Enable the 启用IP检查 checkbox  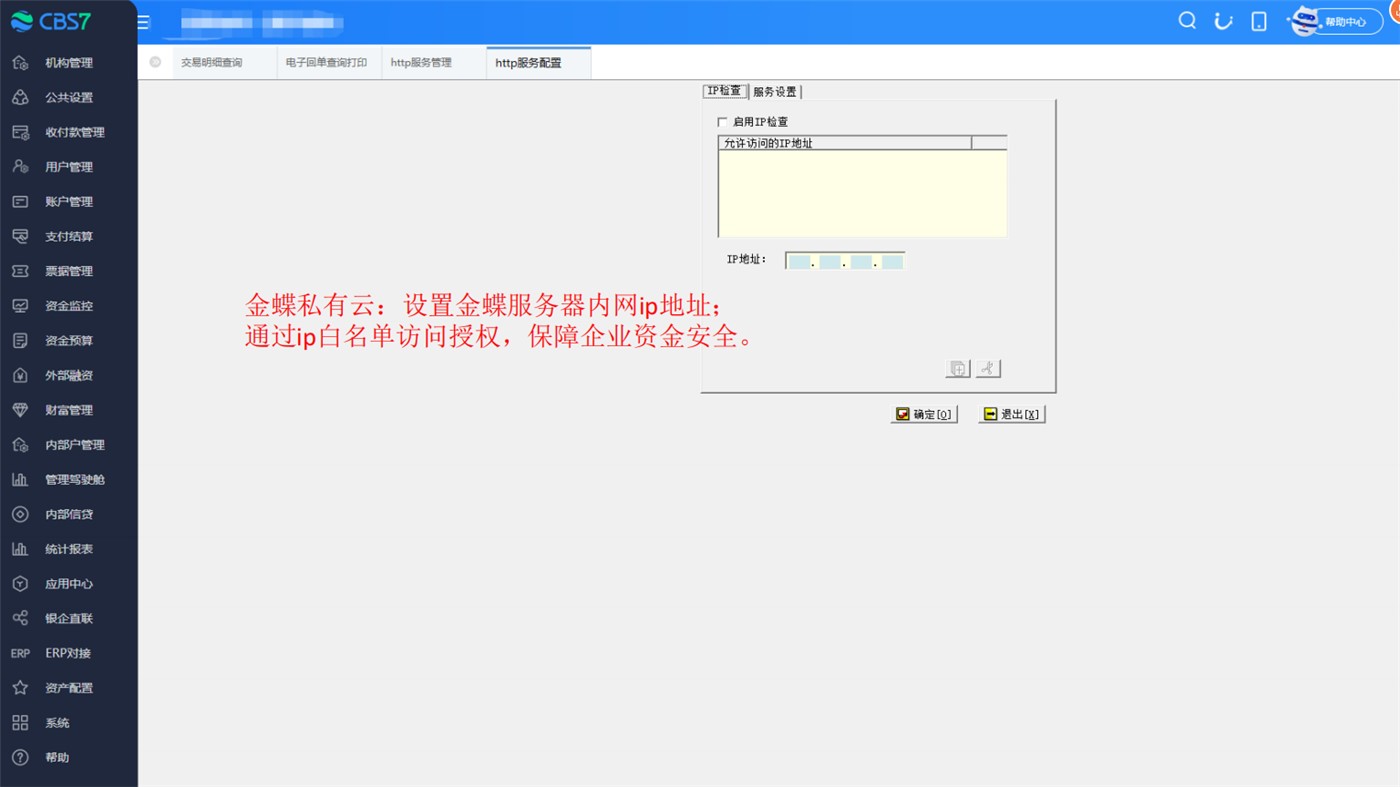723,122
